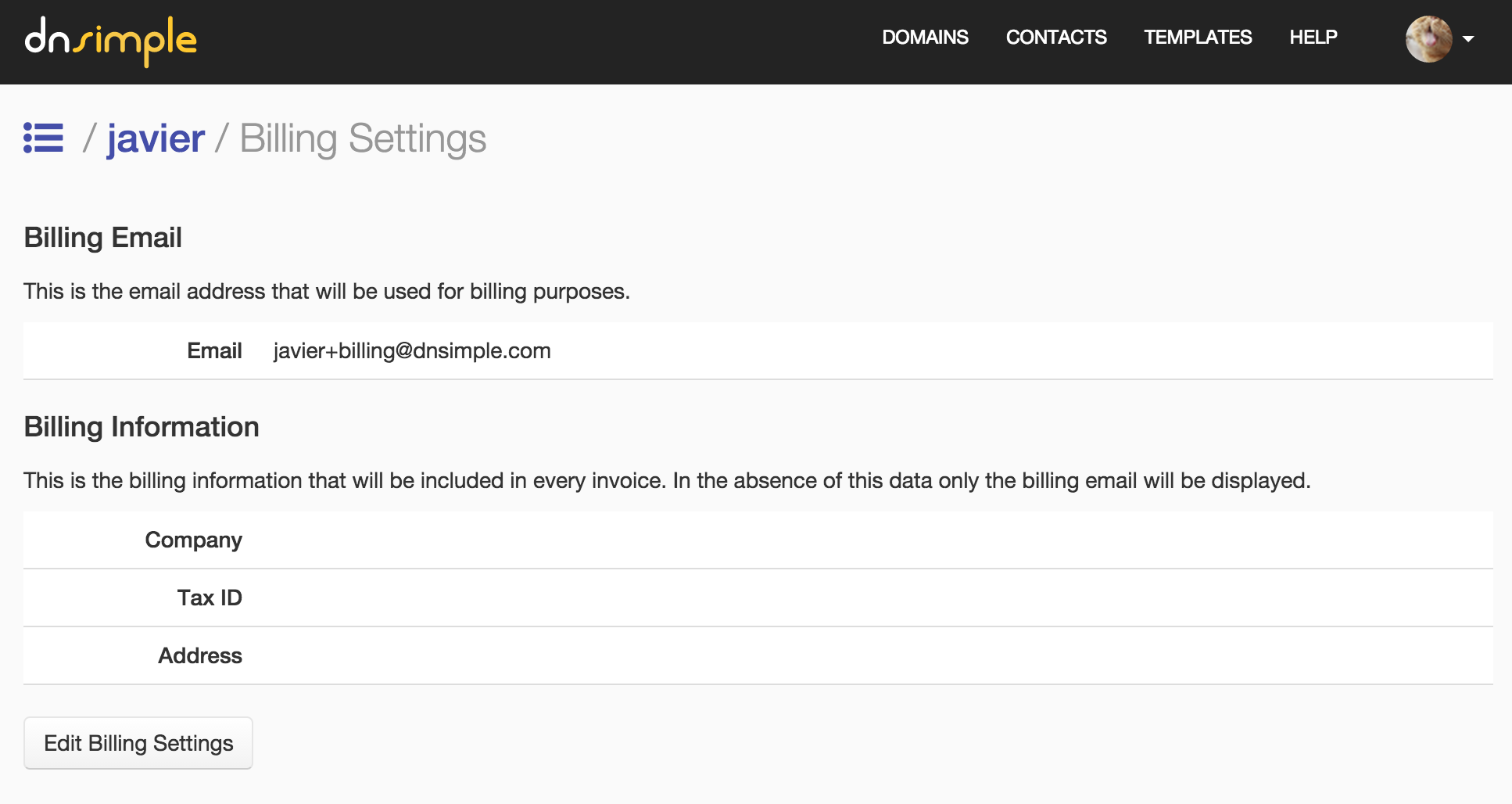Screen dimensions: 1512x804
Task: Click the Address row label
Action: tap(200, 656)
